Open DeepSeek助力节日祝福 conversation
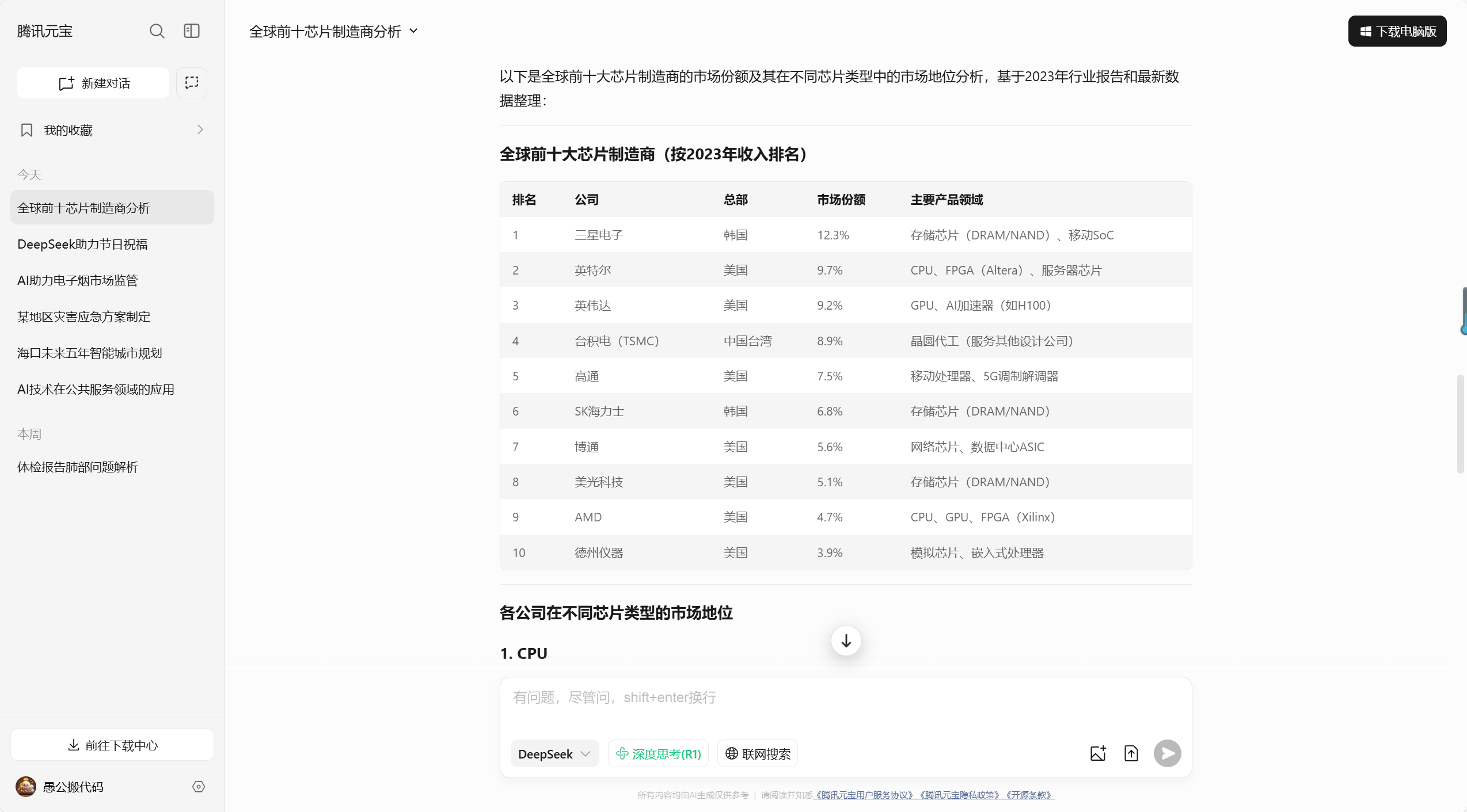Viewport: 1467px width, 812px height. pyautogui.click(x=82, y=245)
